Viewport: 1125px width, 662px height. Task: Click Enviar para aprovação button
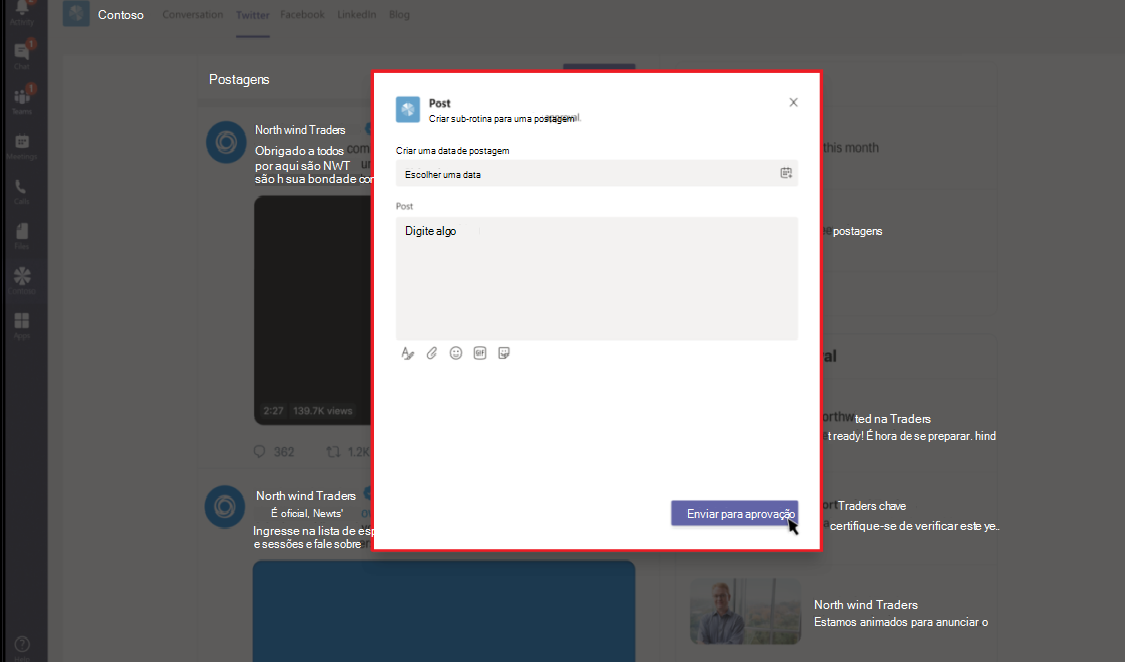(735, 513)
